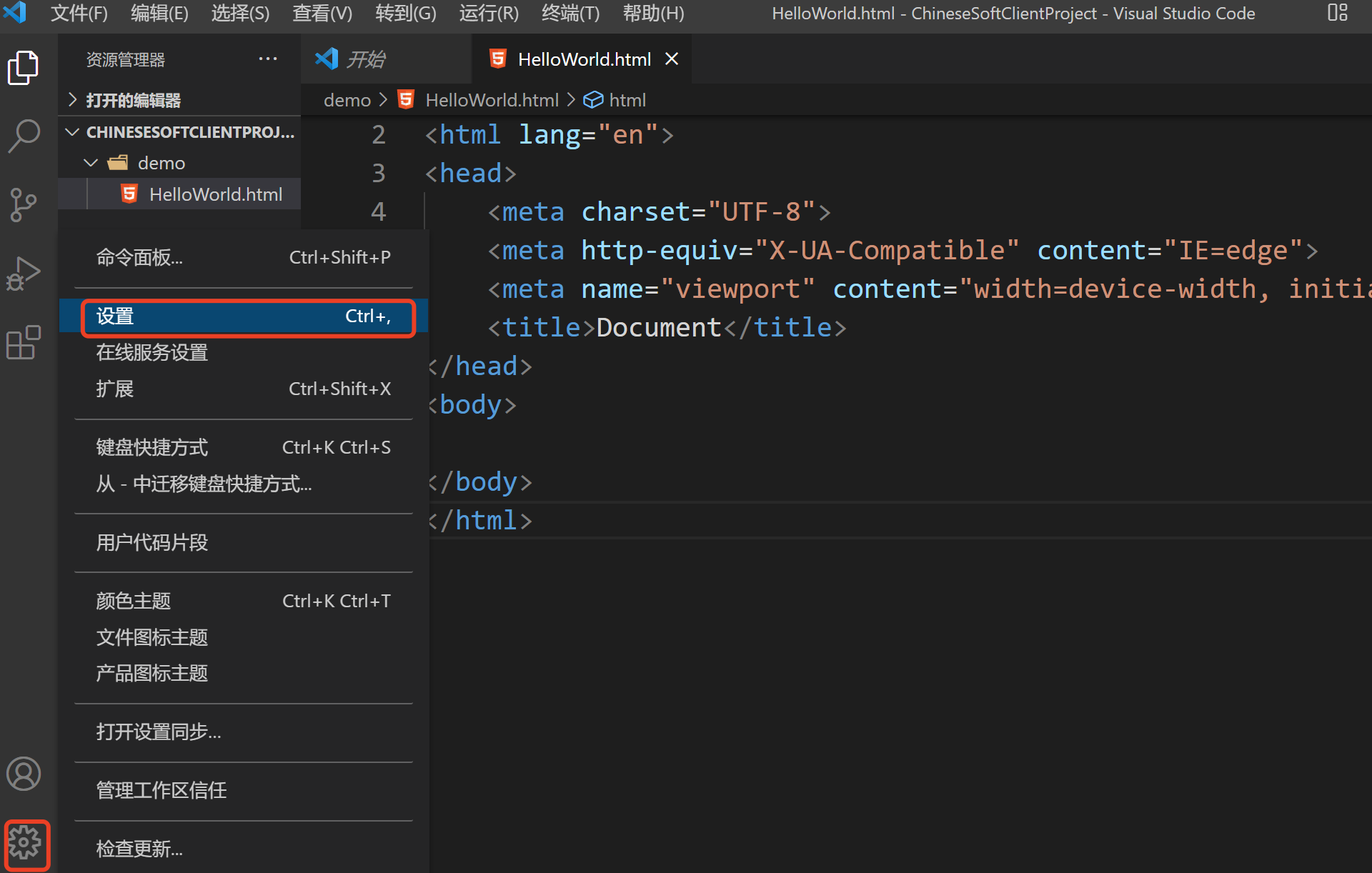Switch to the 开始 tab

coord(386,59)
